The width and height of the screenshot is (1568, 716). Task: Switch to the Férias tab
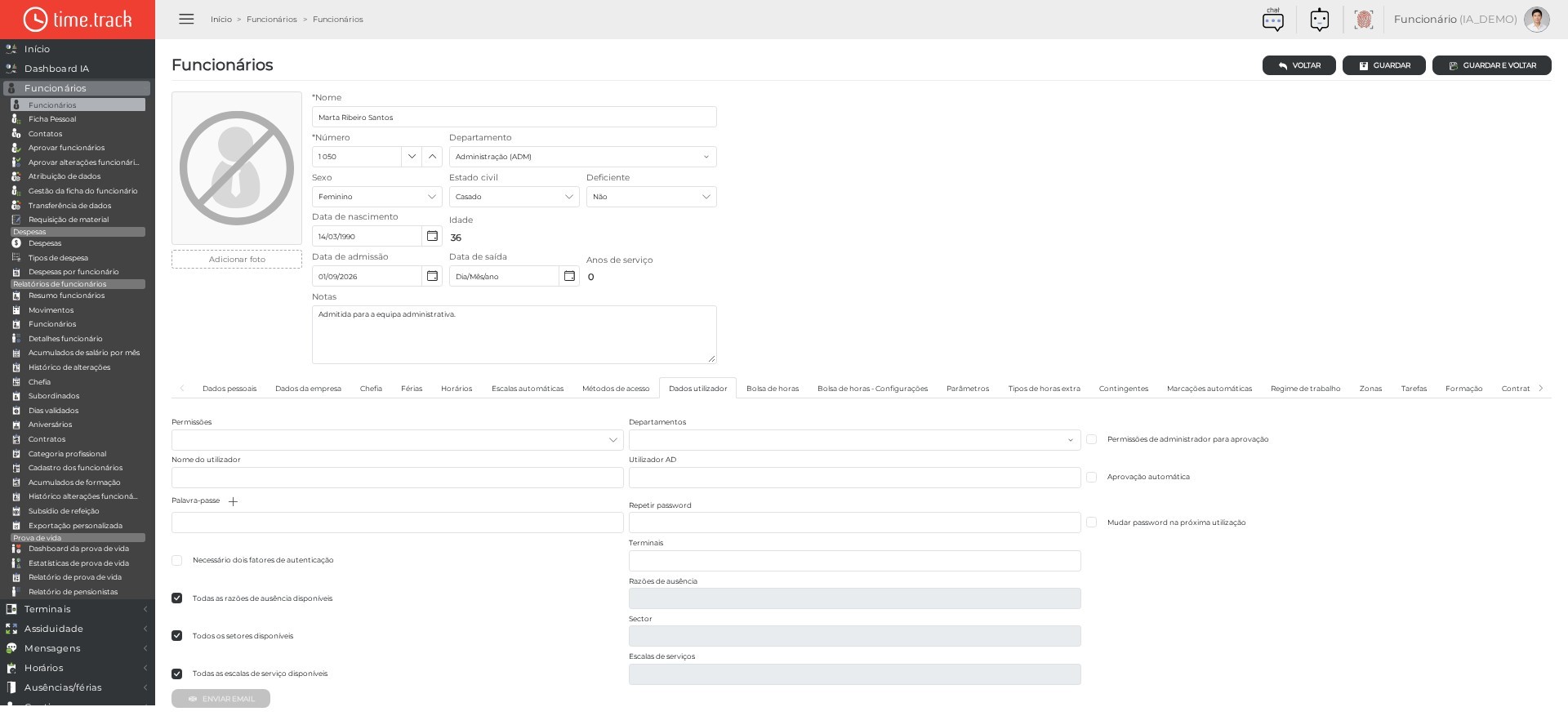coord(412,389)
